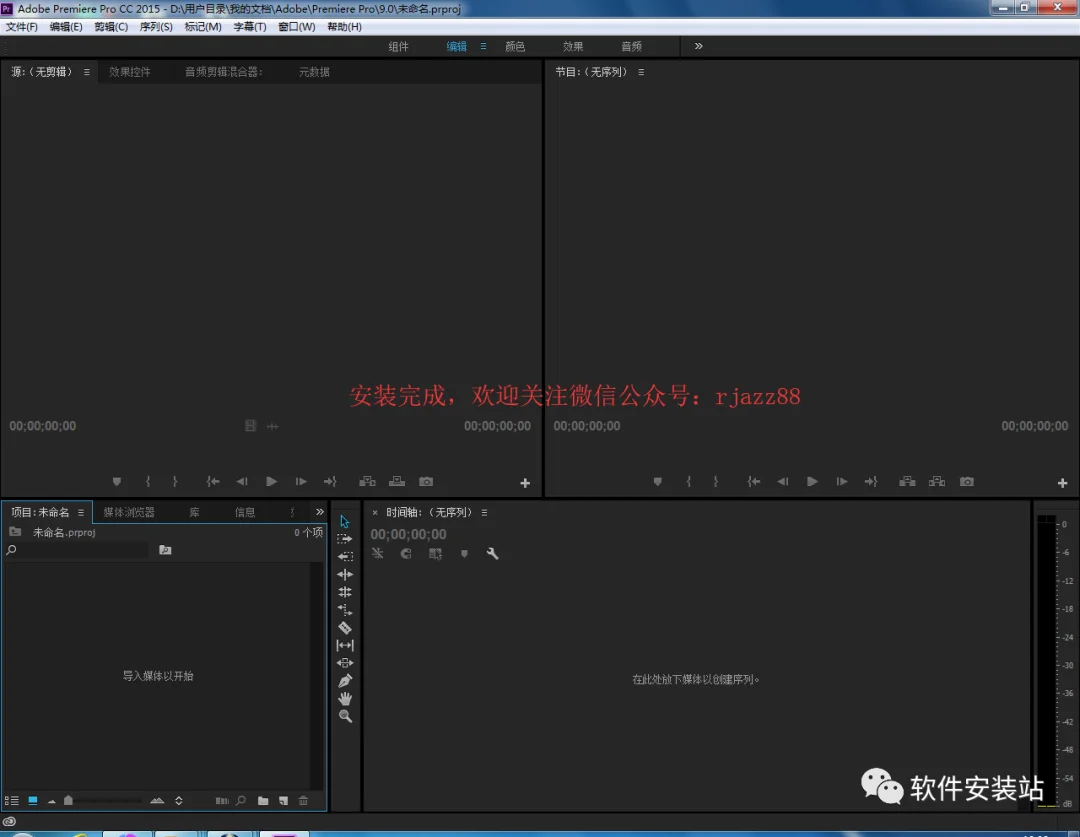Open 信息 tab in project panel
This screenshot has height=837, width=1080.
coord(245,512)
